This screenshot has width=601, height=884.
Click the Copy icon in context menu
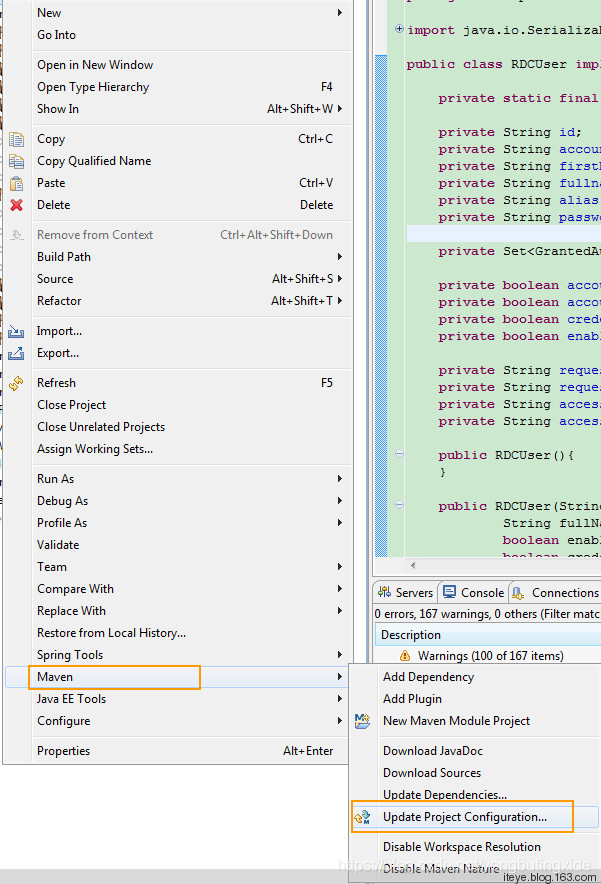tap(16, 139)
